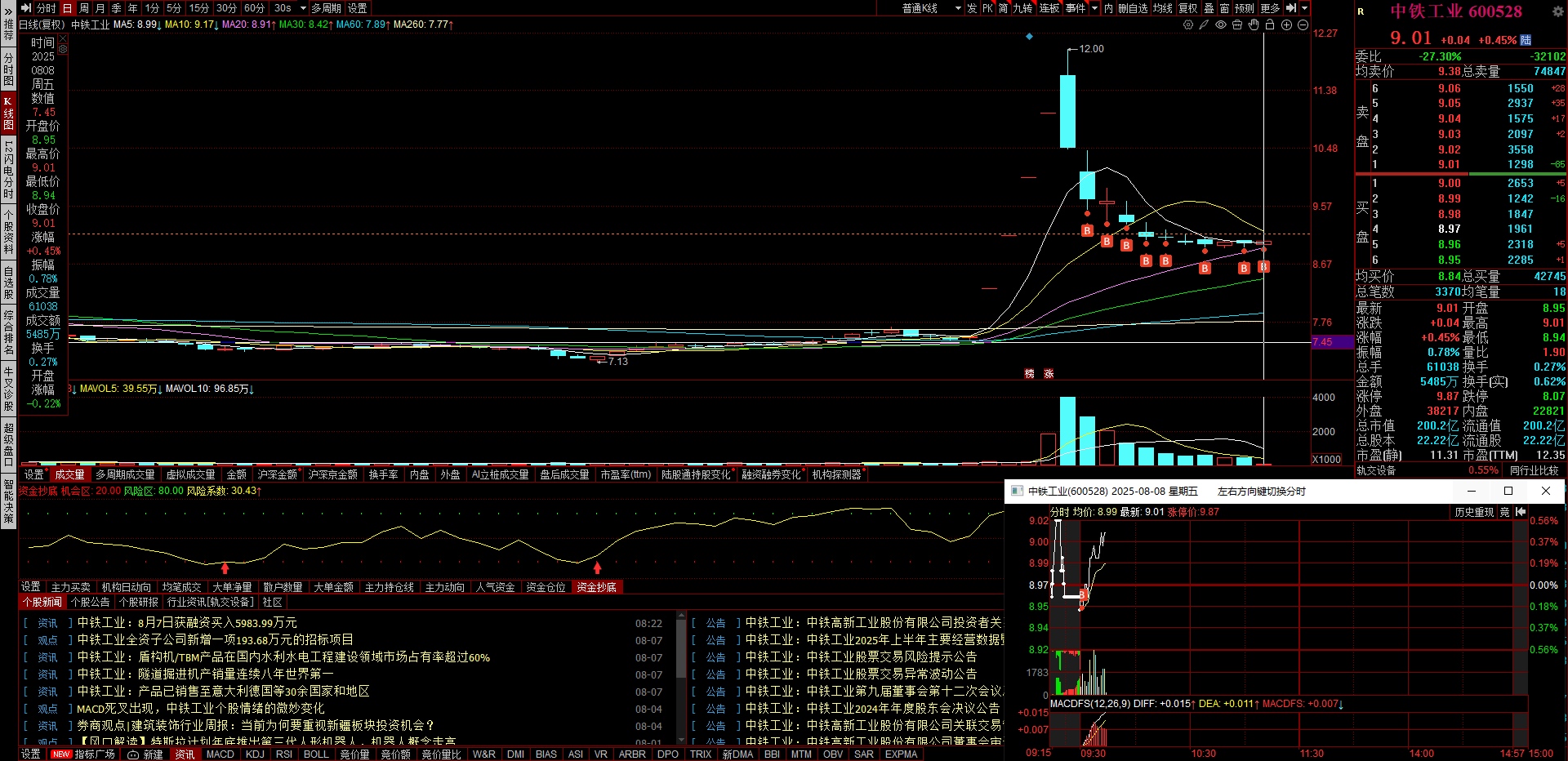This screenshot has height=761, width=1568.
Task: Click the 简 simplified view button
Action: (1003, 8)
